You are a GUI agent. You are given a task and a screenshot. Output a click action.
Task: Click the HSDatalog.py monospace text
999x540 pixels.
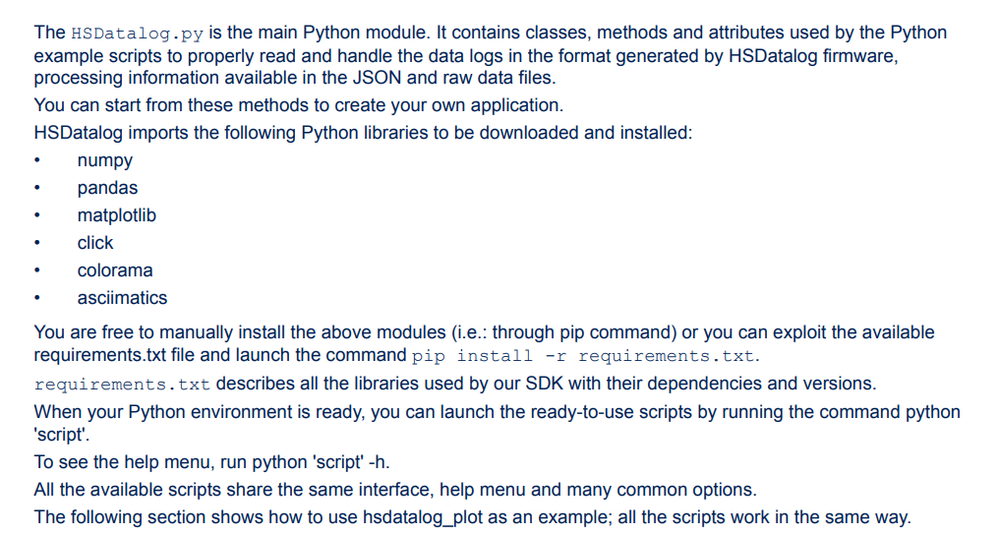[x=137, y=33]
